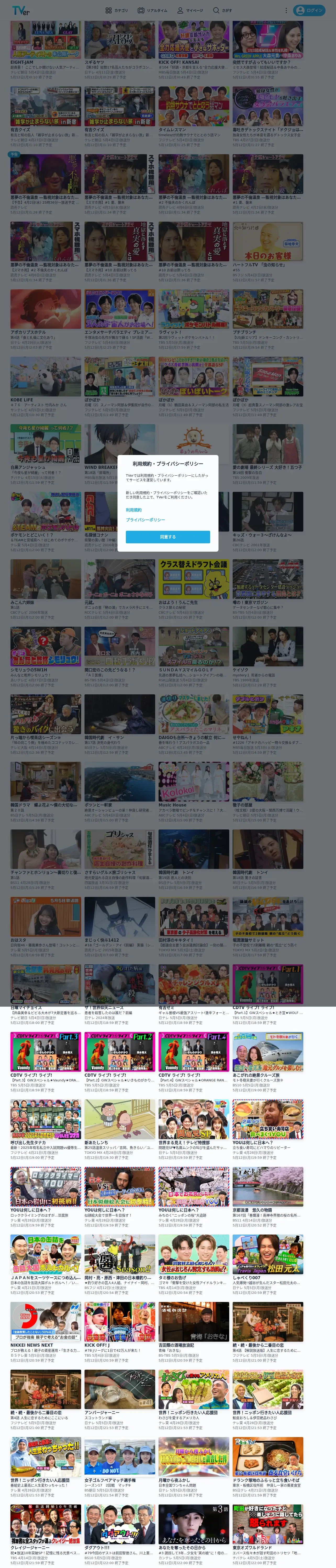Click the title "WIND BREAKER"
Screen dimensions: 336x1568
tap(101, 468)
